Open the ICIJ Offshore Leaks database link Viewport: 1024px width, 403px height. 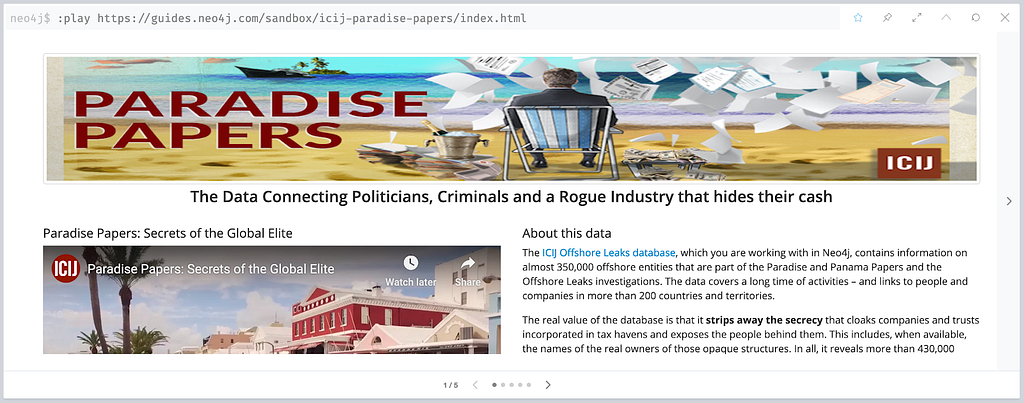point(609,252)
